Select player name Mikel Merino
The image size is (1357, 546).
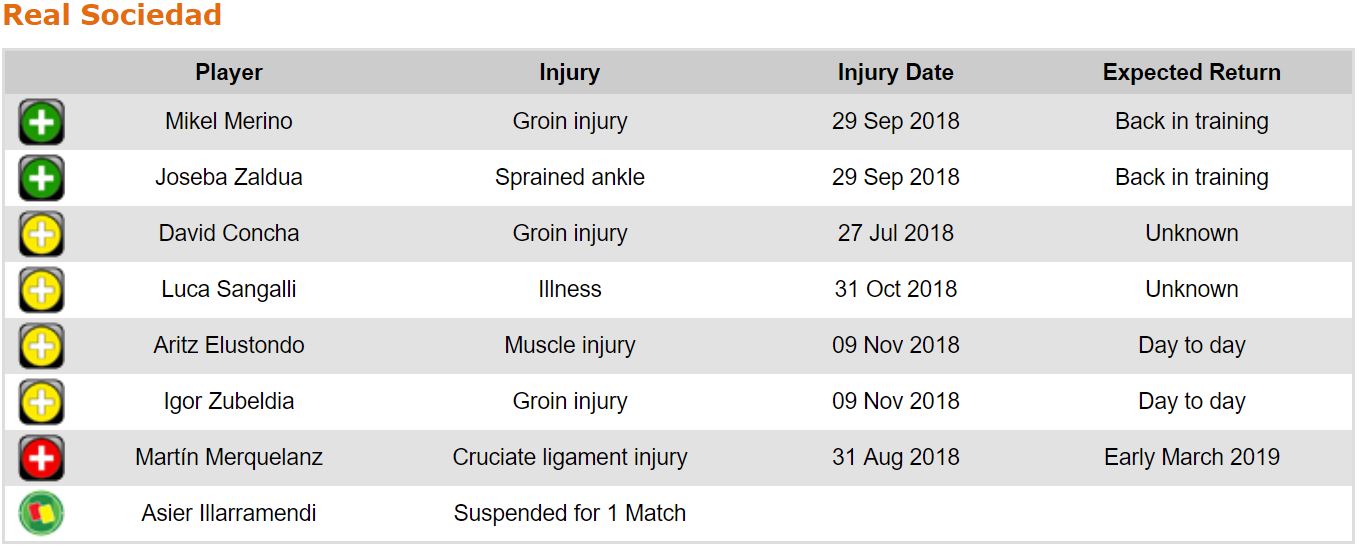pos(229,122)
